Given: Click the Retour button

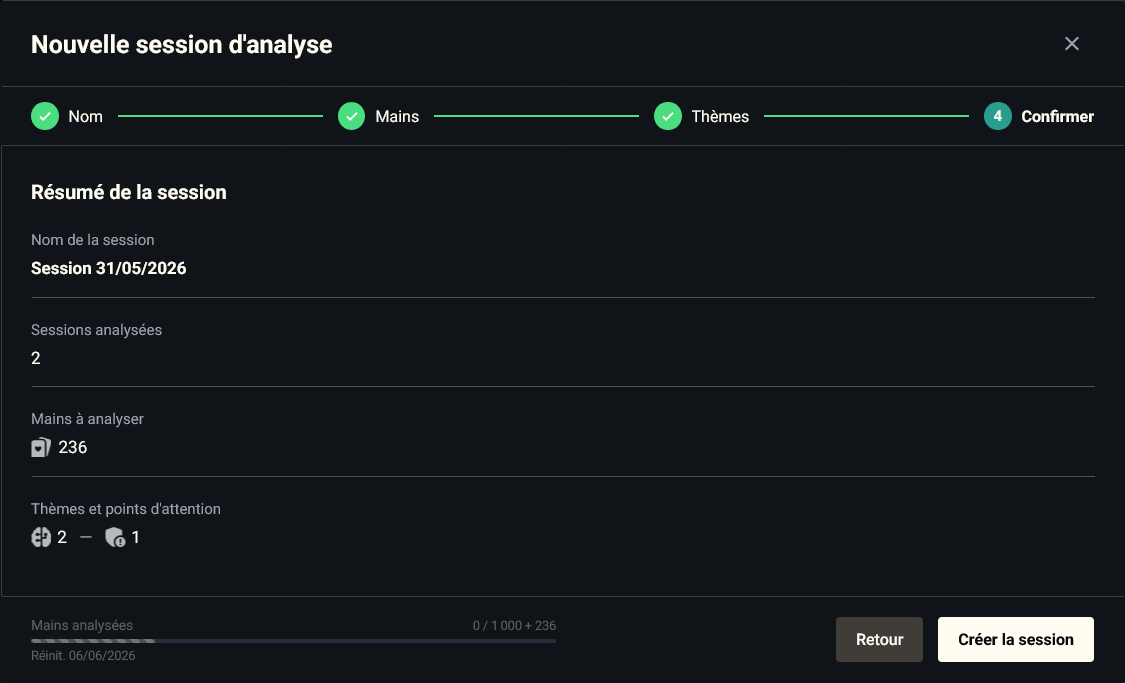Looking at the screenshot, I should click(x=880, y=639).
